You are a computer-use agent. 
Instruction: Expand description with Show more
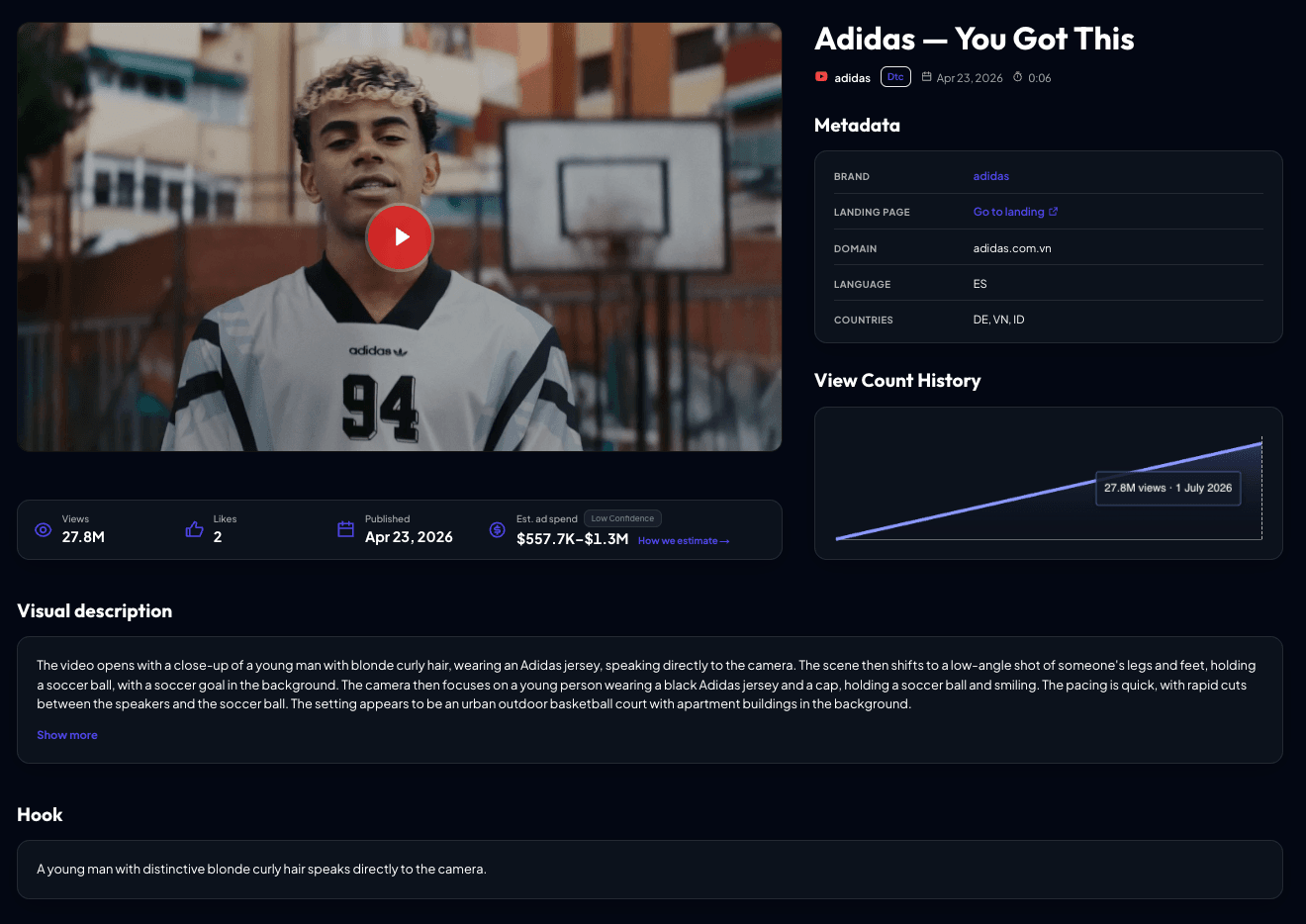(x=67, y=735)
